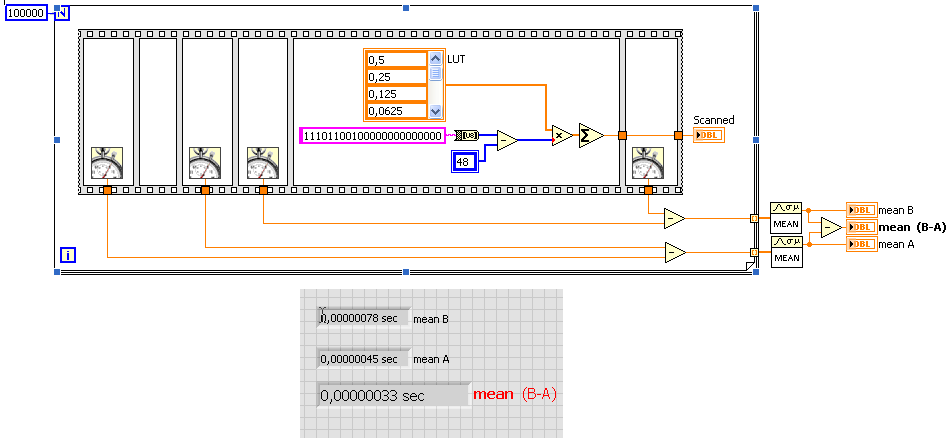Click the sequence tunnel below the last frame stopwatch
The image size is (952, 444).
click(648, 190)
